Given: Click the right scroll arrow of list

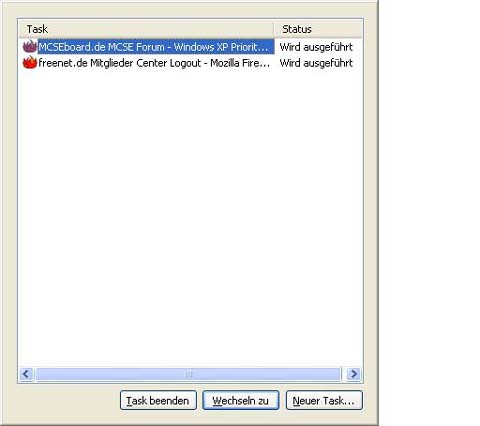Looking at the screenshot, I should pyautogui.click(x=354, y=374).
